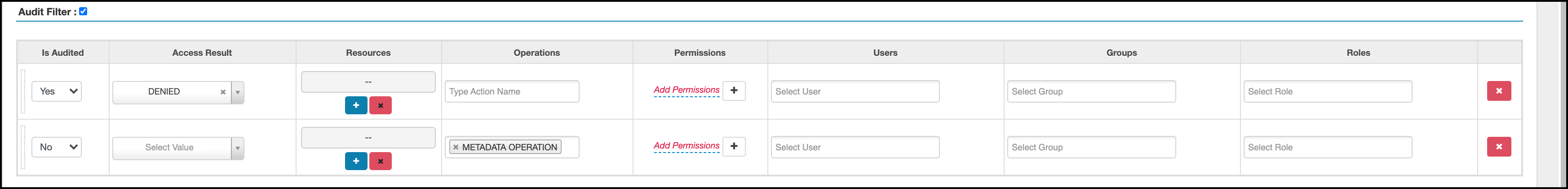The image size is (1568, 189).
Task: Clear the DENIED access result value
Action: pyautogui.click(x=223, y=92)
